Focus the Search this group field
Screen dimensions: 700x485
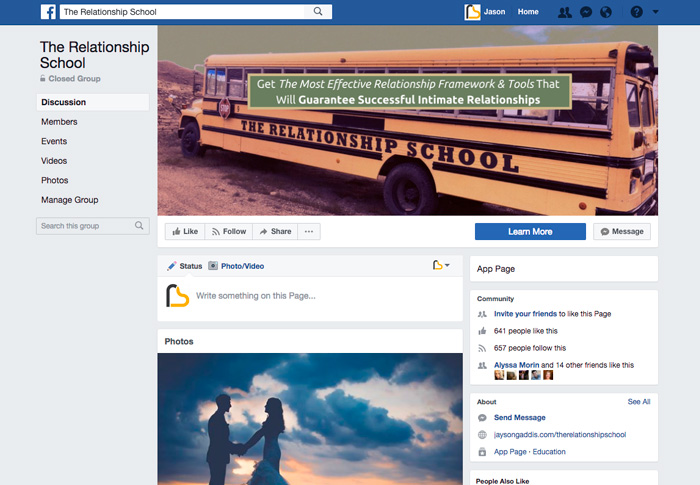(x=93, y=226)
